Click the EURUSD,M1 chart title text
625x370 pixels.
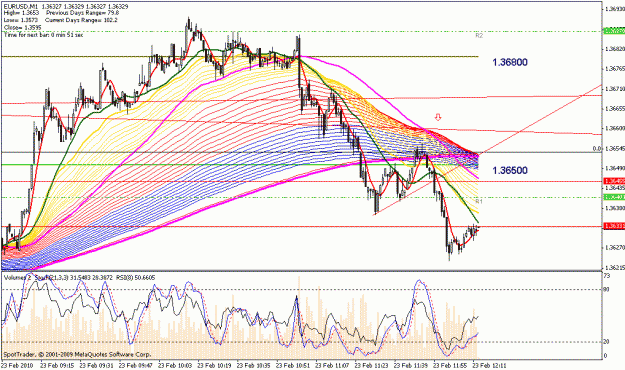pos(20,7)
